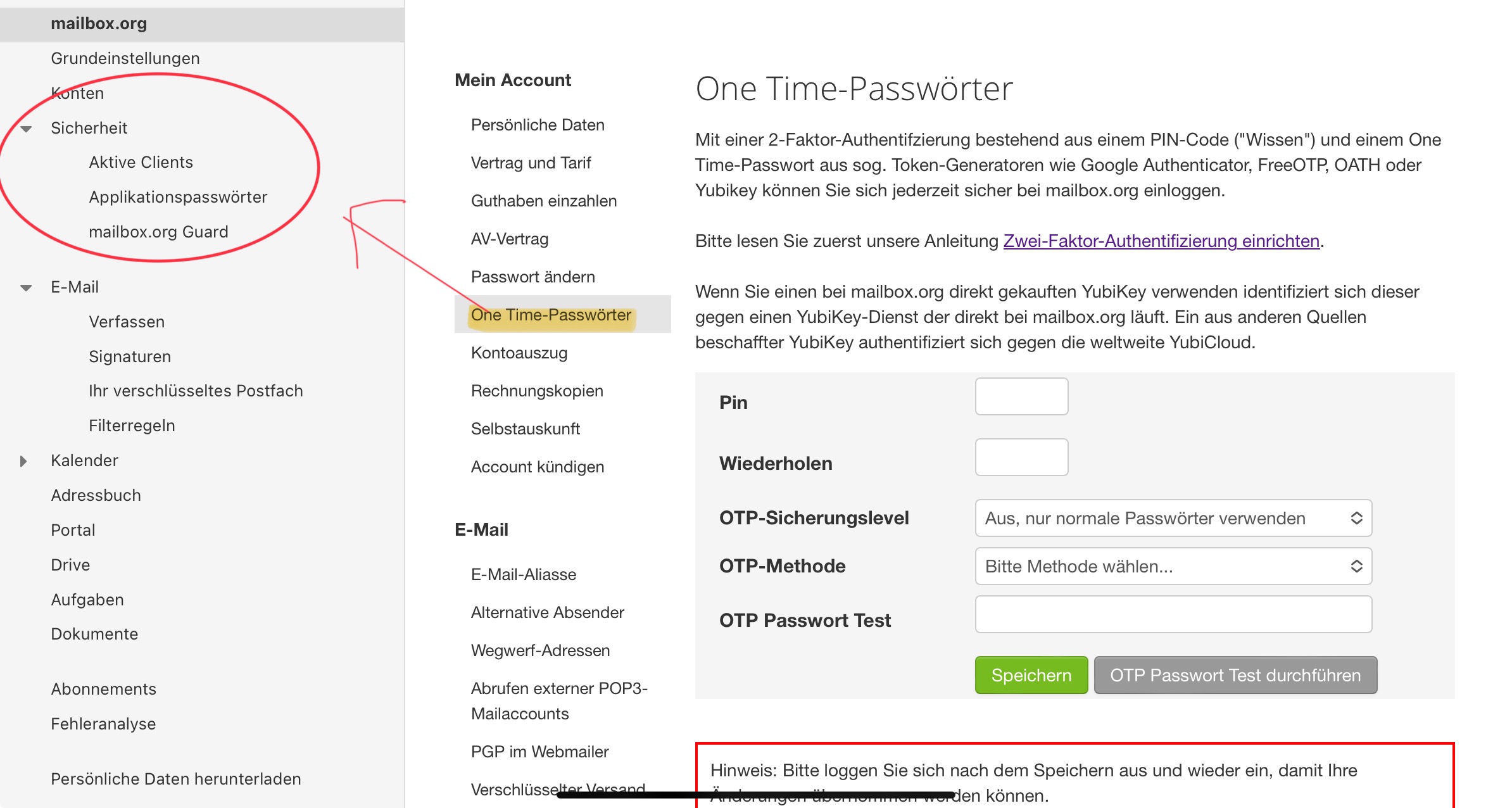Open Account kündigen page
Viewport: 1512px width, 808px height.
tap(538, 467)
